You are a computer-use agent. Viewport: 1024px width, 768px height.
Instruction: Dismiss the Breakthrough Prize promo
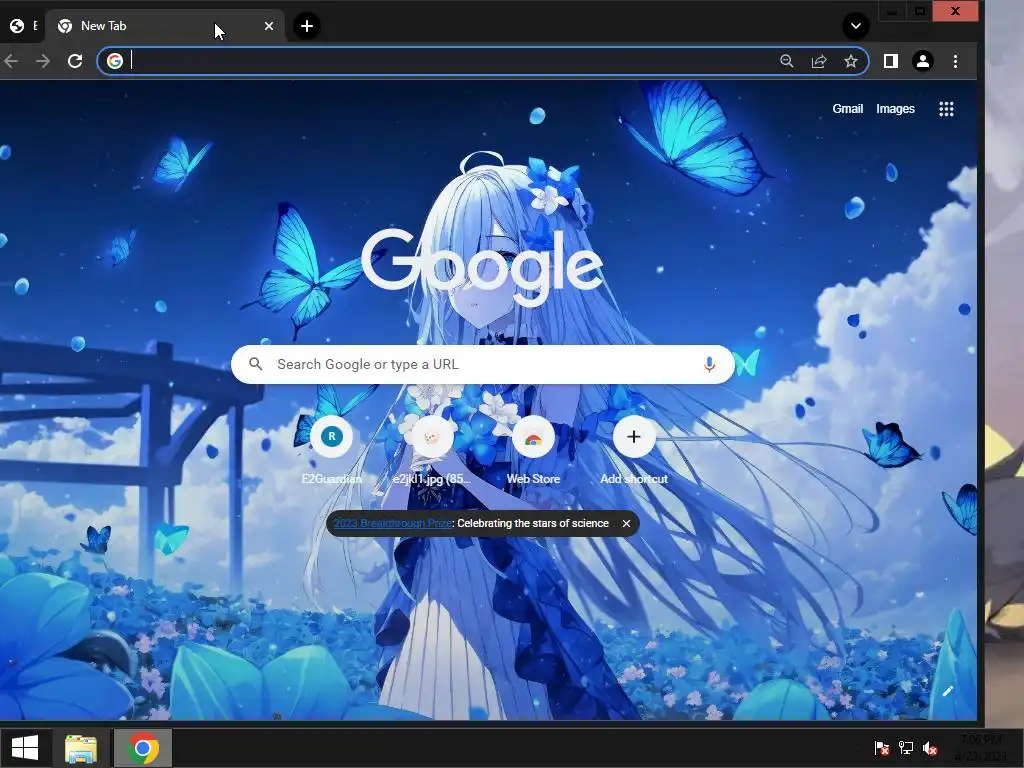tap(626, 523)
